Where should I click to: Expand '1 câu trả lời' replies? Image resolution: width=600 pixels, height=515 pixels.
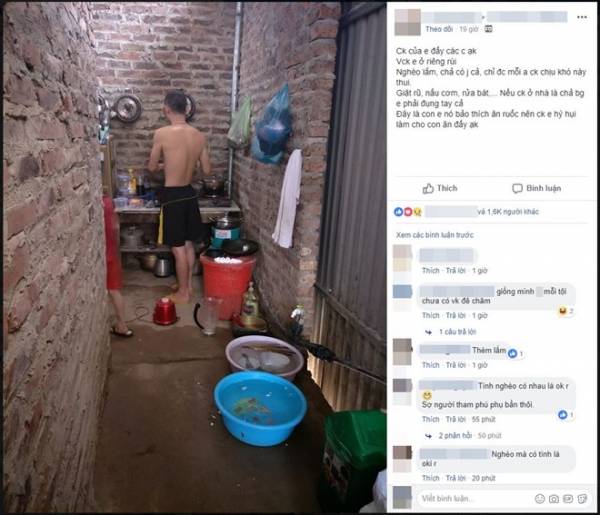[458, 332]
